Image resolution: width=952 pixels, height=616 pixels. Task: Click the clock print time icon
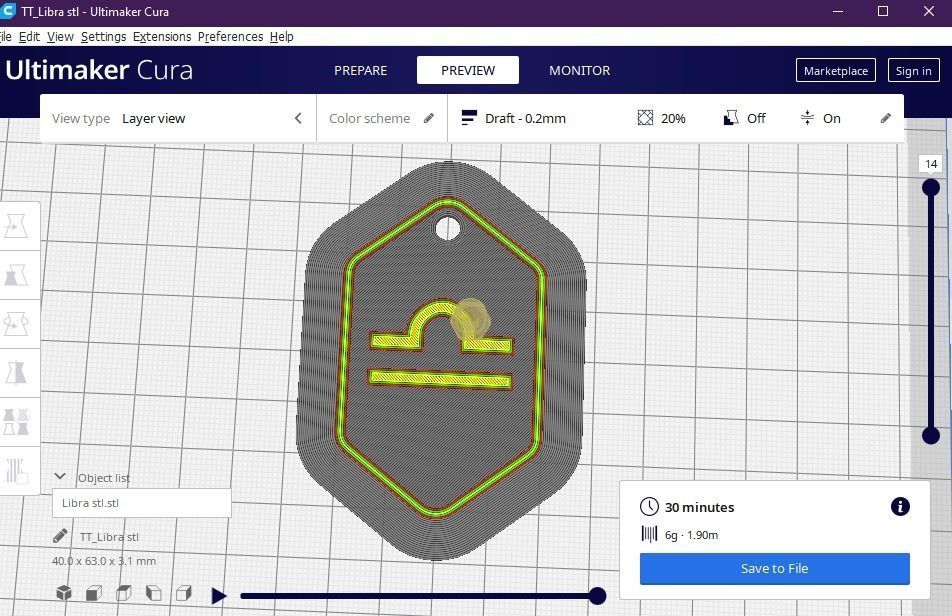pyautogui.click(x=649, y=507)
